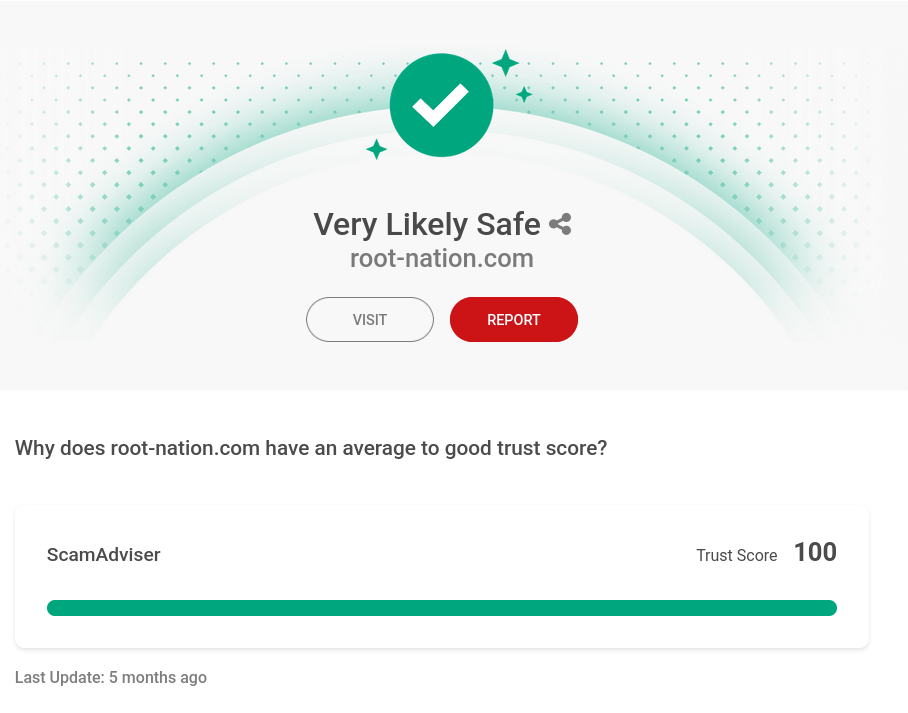Select the Very Likely Safe heading
Screen dimensions: 908x713
coord(427,224)
